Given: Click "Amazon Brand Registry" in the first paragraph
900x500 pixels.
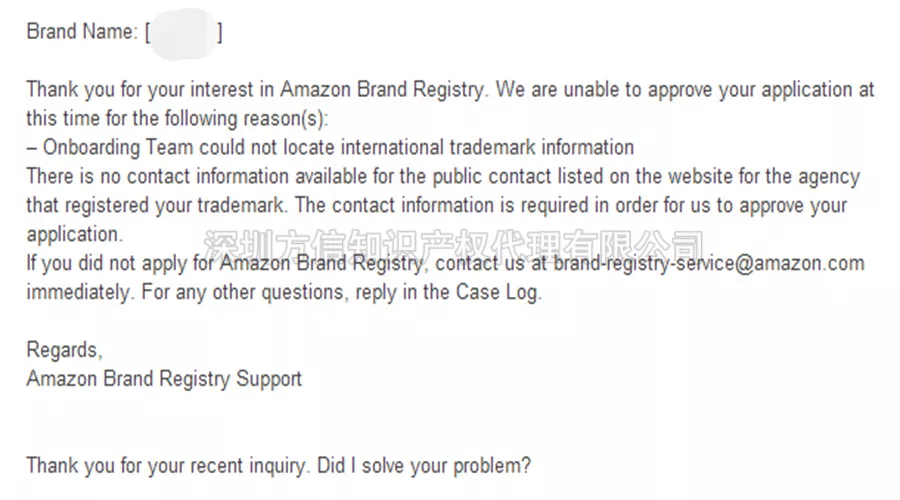Looking at the screenshot, I should pyautogui.click(x=382, y=90).
